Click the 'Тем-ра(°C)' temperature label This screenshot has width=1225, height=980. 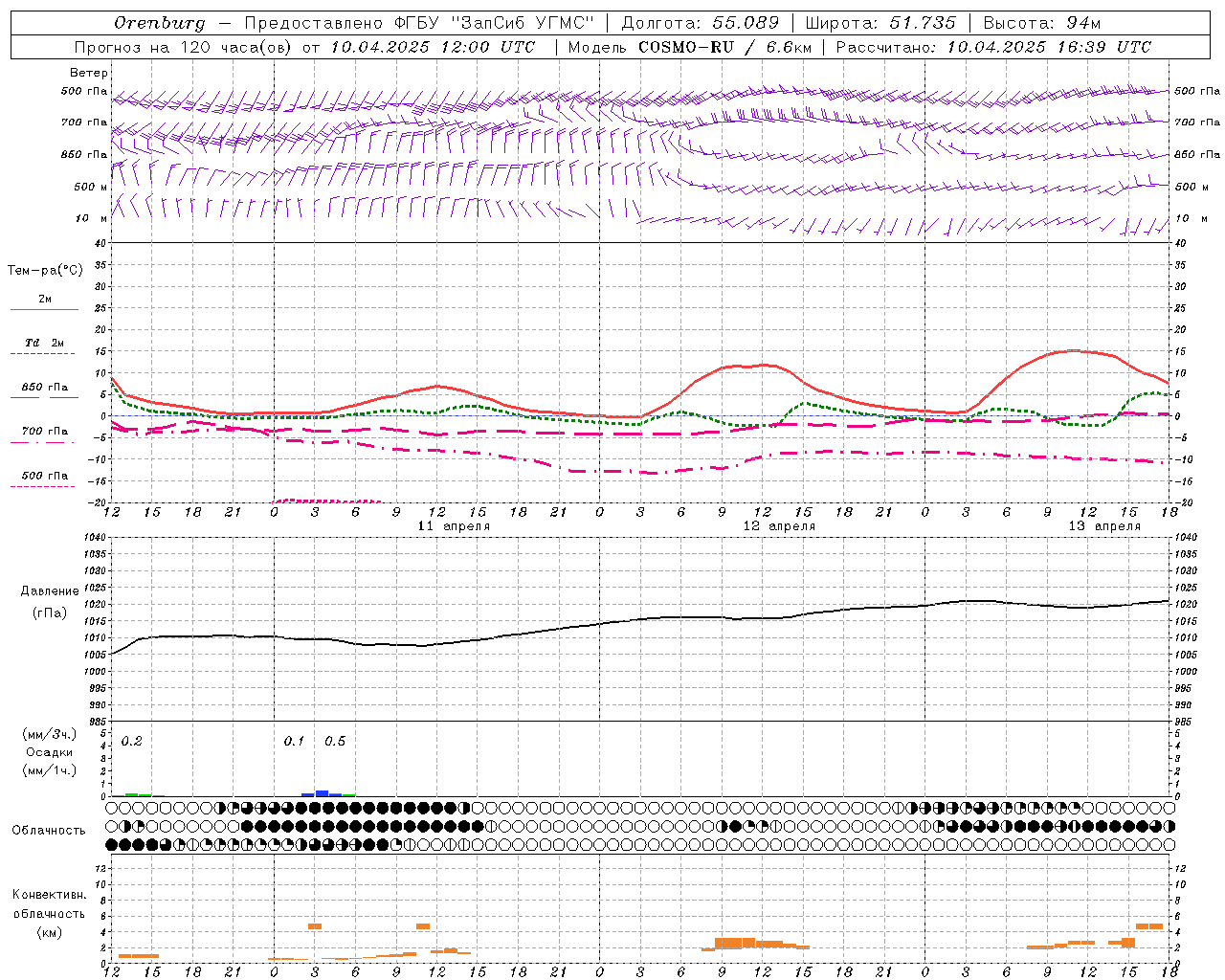(45, 271)
